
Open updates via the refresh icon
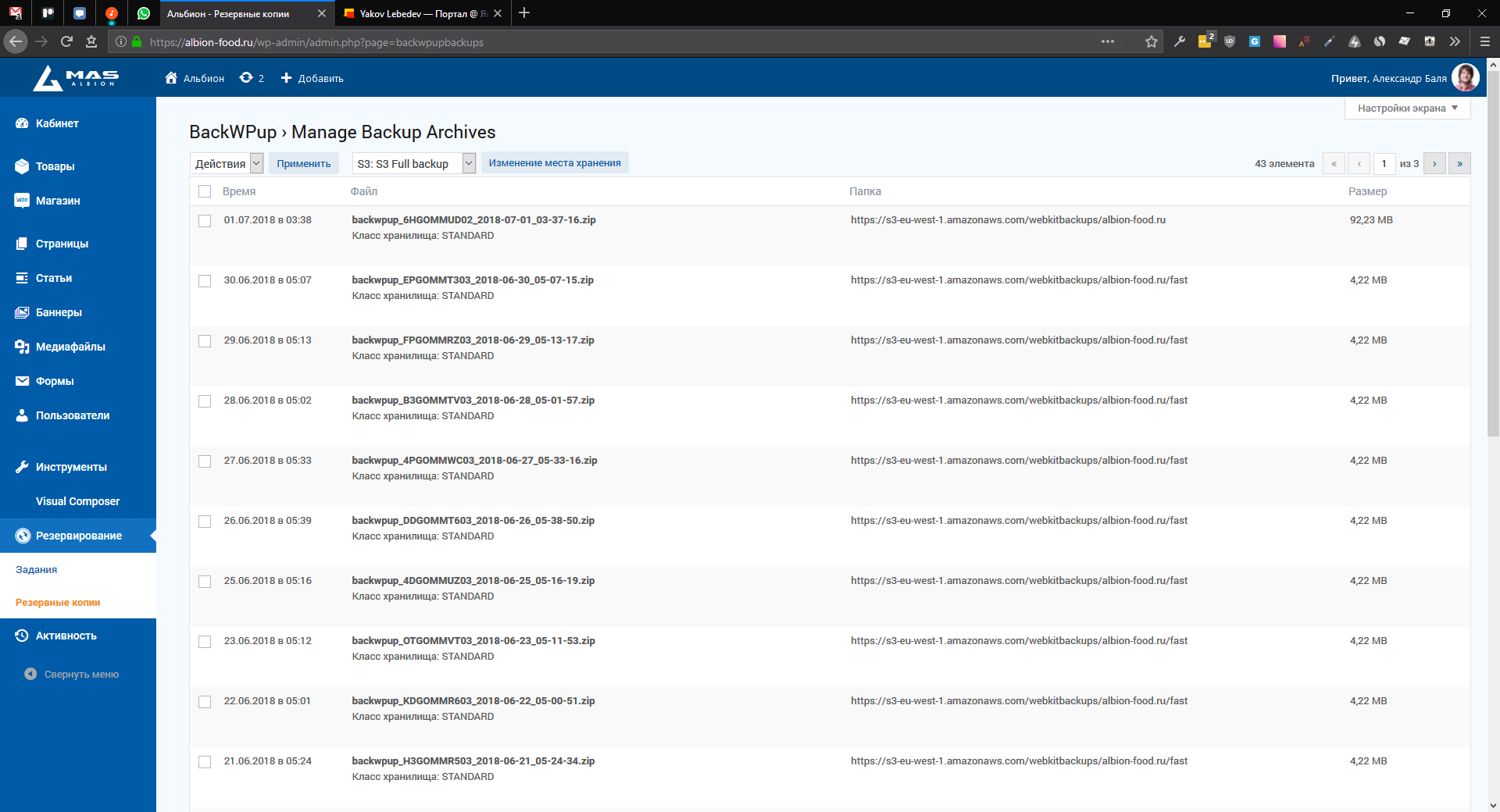[x=246, y=78]
